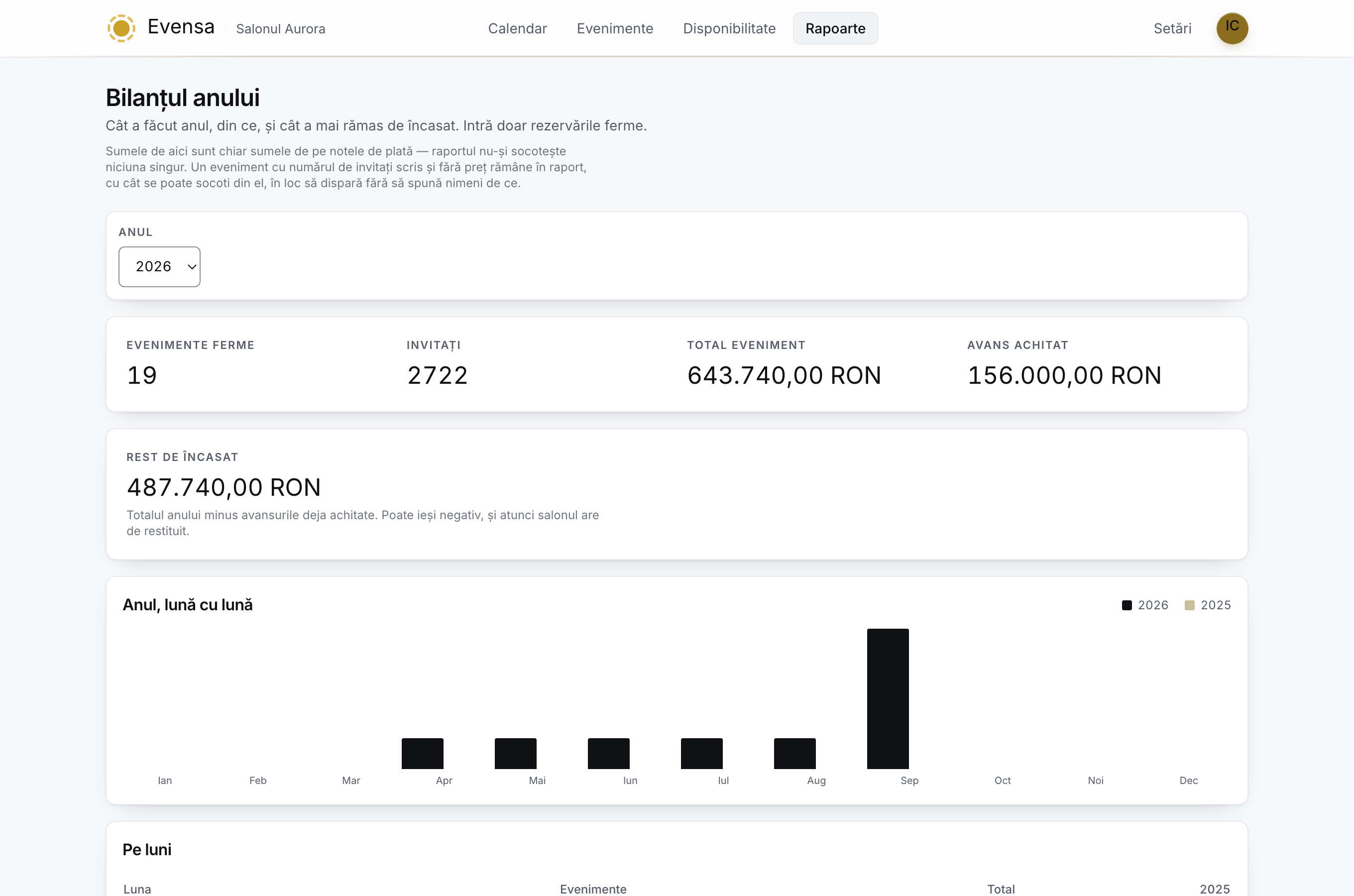The height and width of the screenshot is (896, 1354).
Task: Open the Anul 2026 year dropdown
Action: click(x=159, y=266)
